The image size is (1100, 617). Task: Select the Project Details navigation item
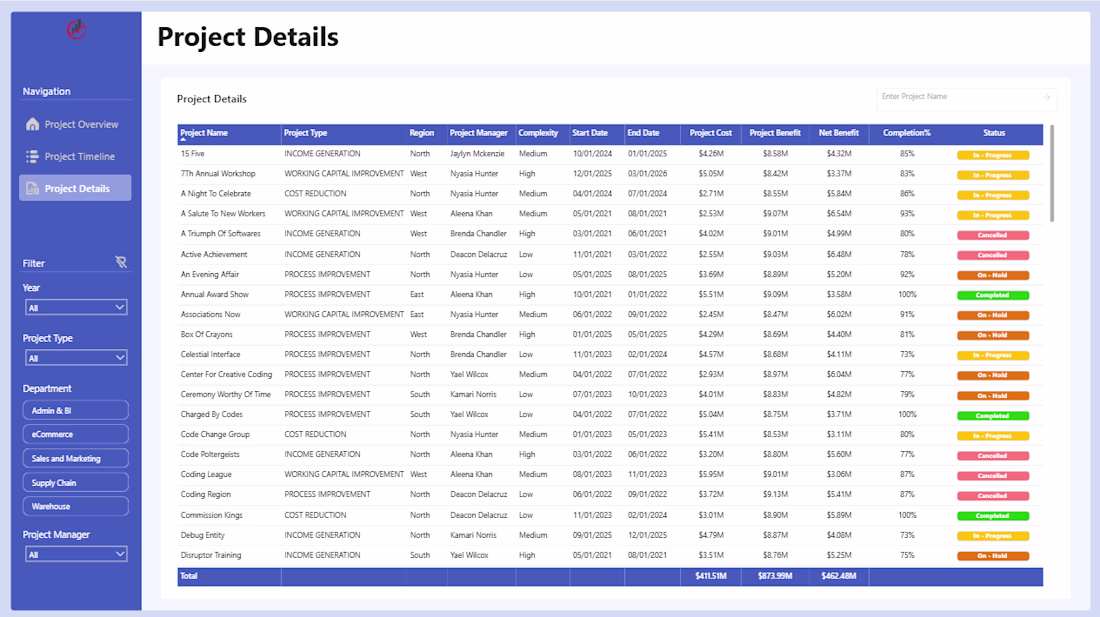click(x=75, y=188)
